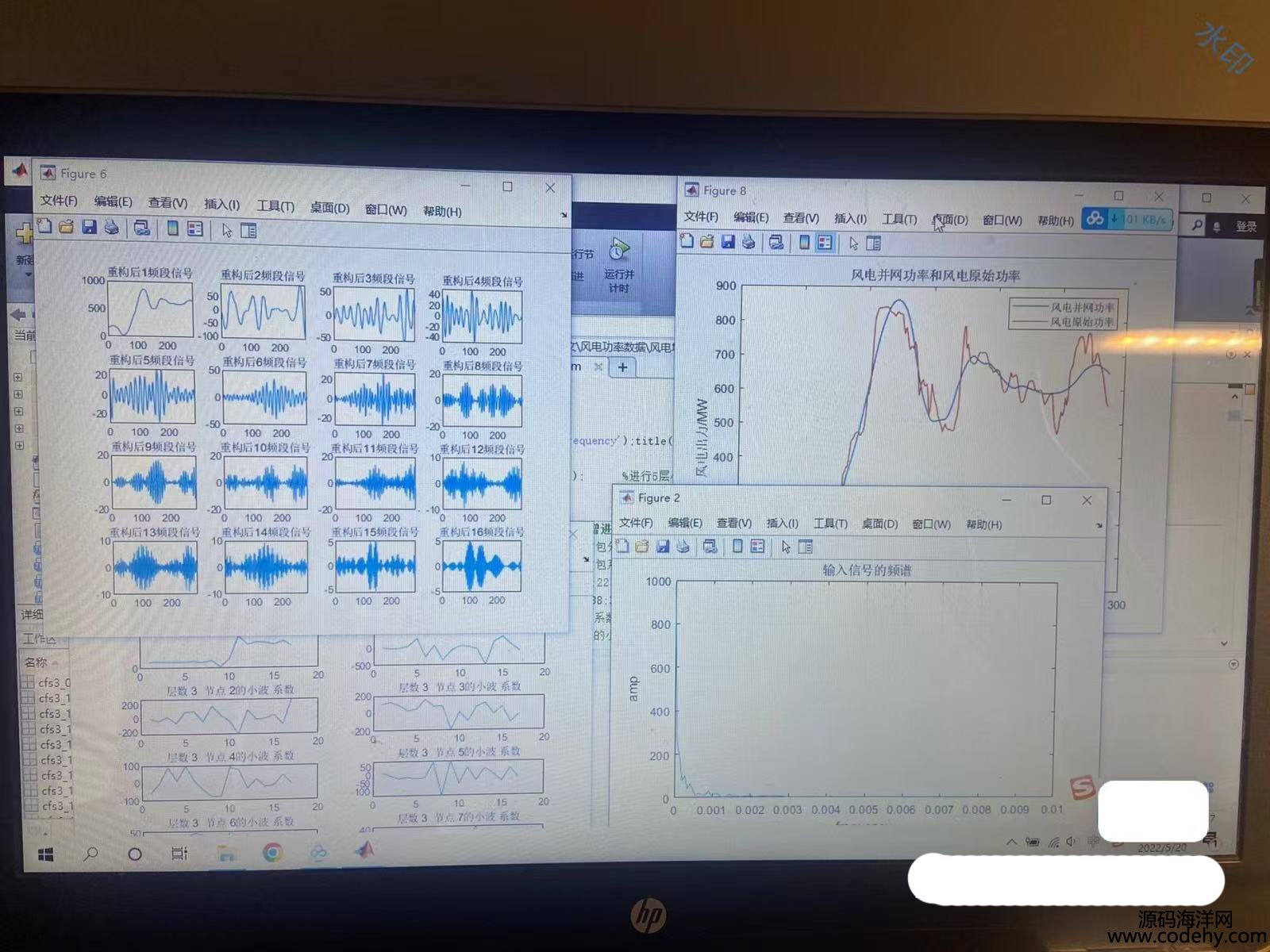The width and height of the screenshot is (1270, 952).
Task: Open 查看(V) menu in Figure 6
Action: (x=167, y=203)
